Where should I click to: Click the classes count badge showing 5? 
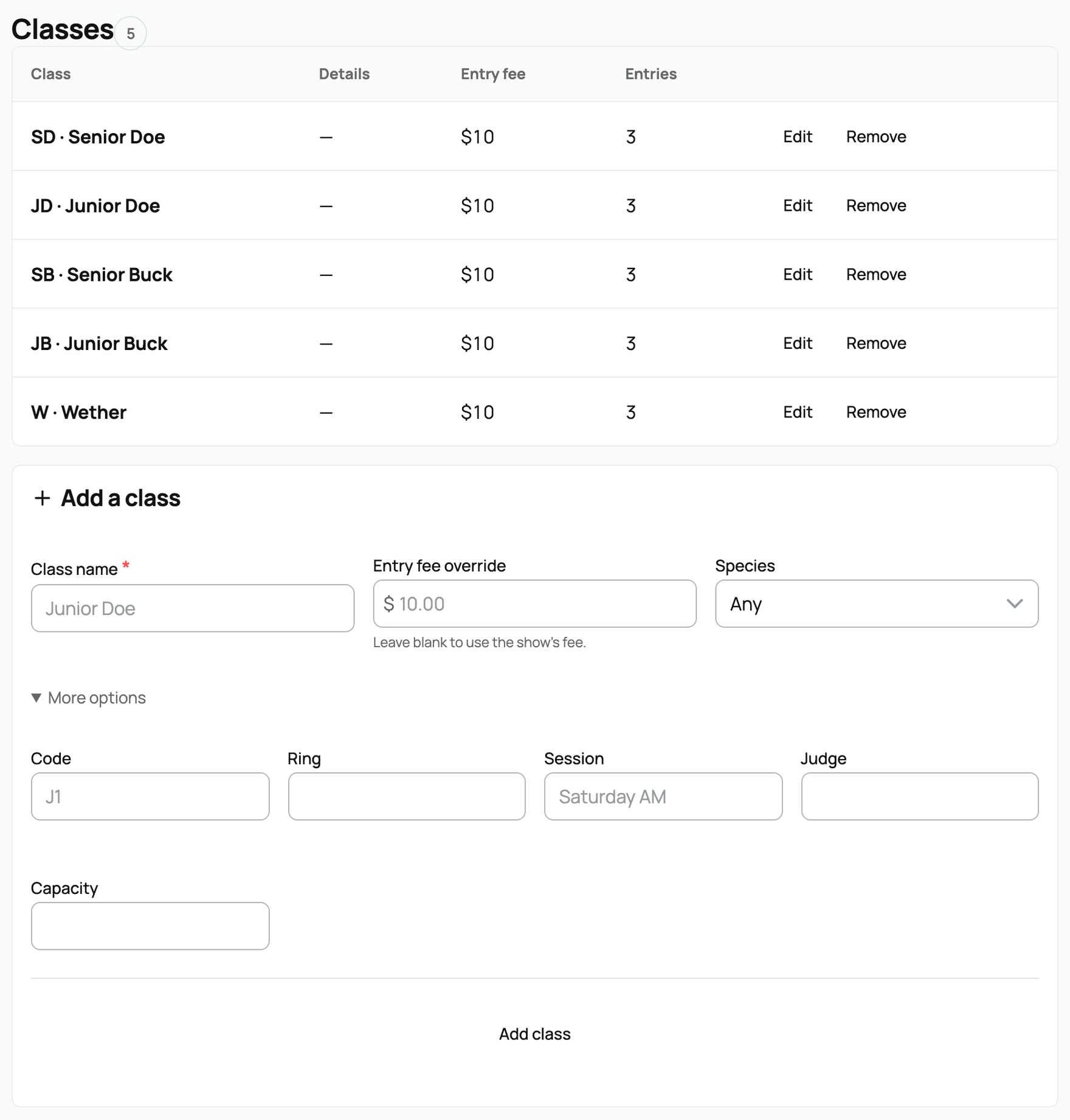point(130,33)
